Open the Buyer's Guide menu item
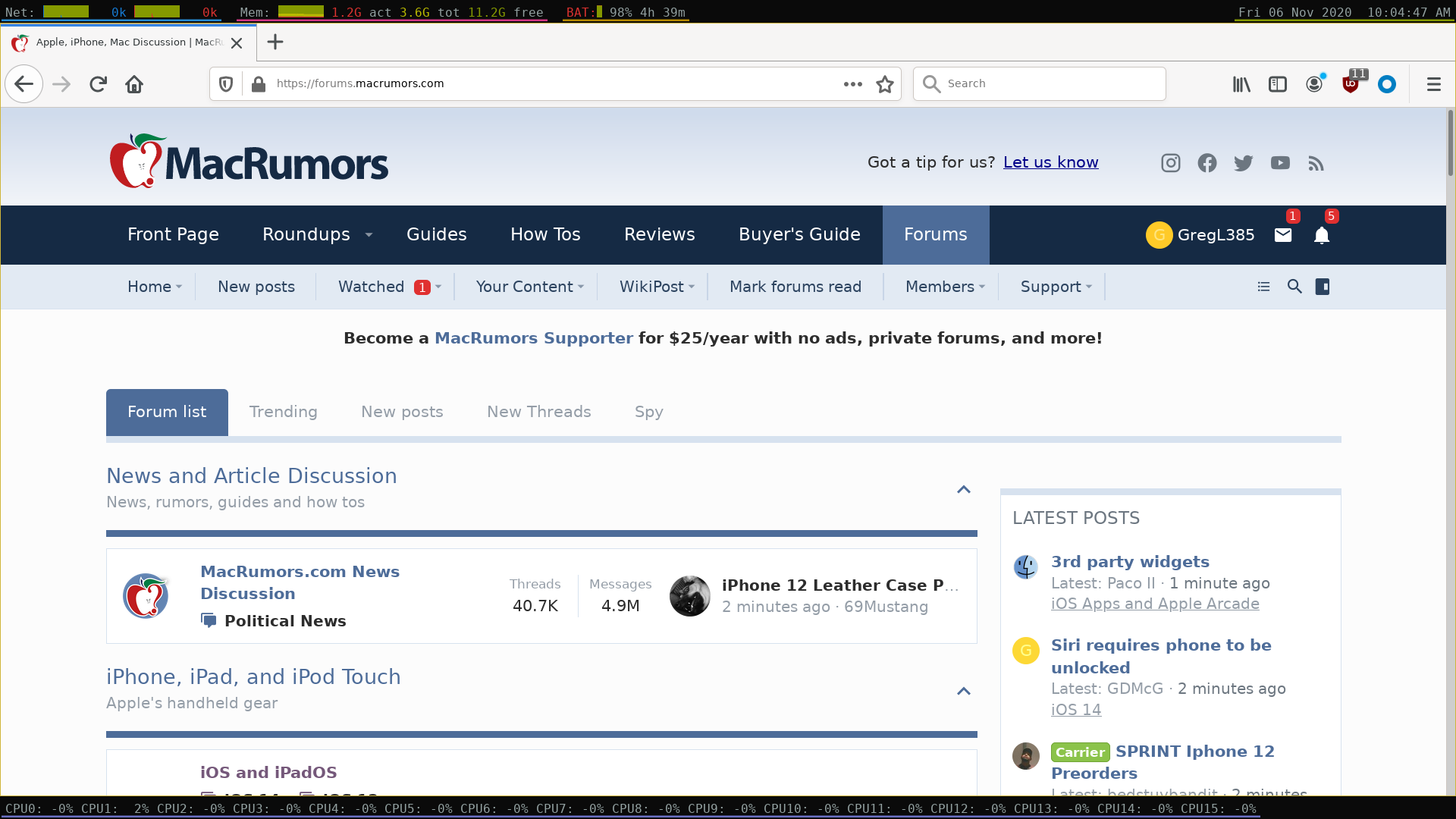This screenshot has width=1456, height=819. (799, 235)
